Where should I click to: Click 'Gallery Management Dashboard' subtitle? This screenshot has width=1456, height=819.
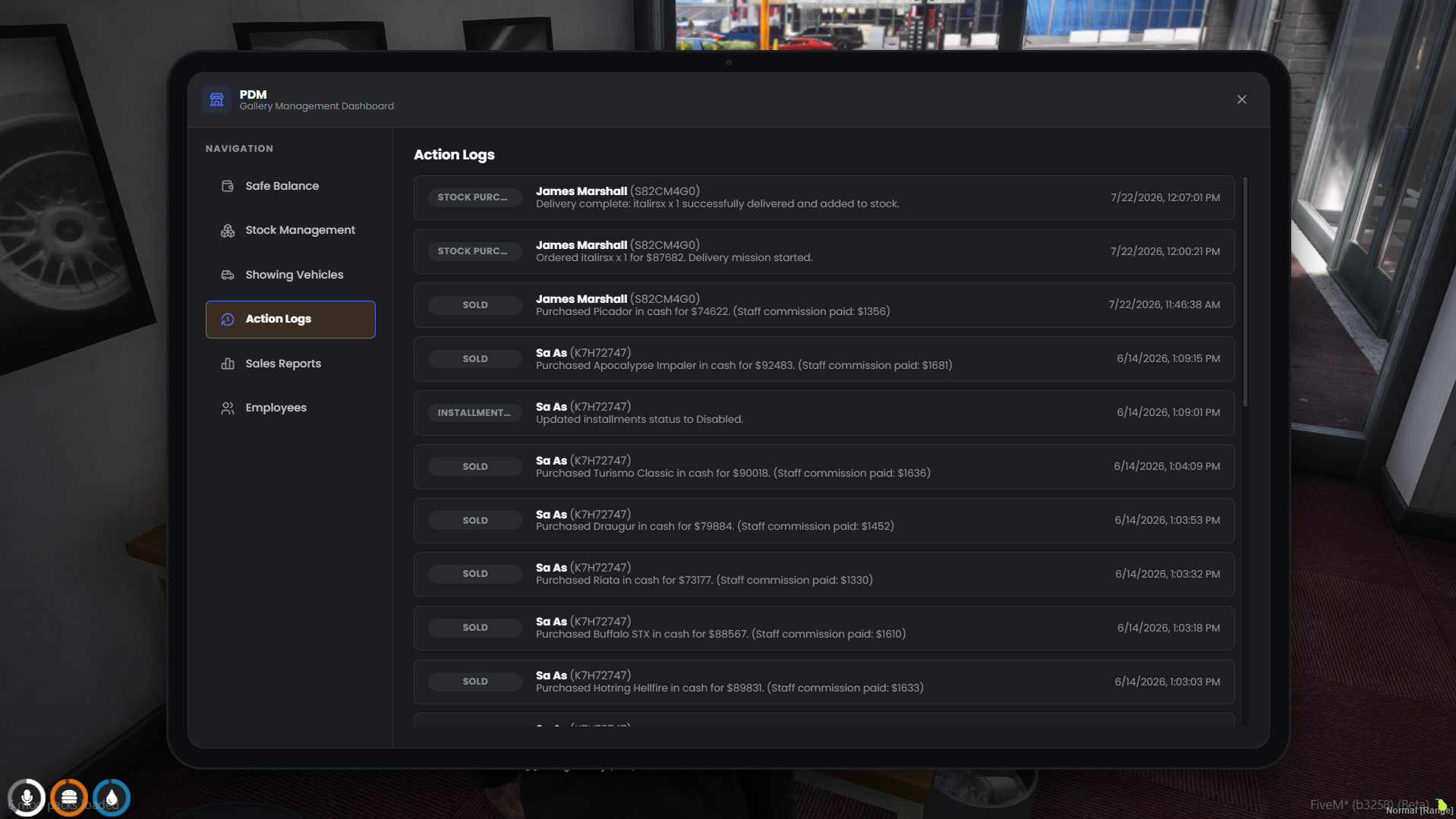317,106
